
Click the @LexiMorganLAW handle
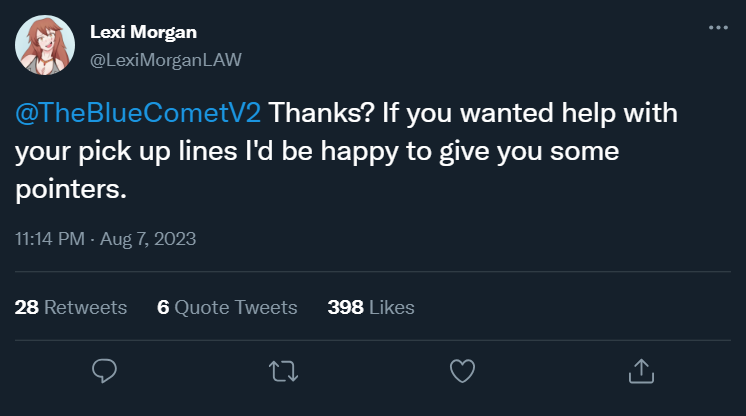tap(166, 59)
